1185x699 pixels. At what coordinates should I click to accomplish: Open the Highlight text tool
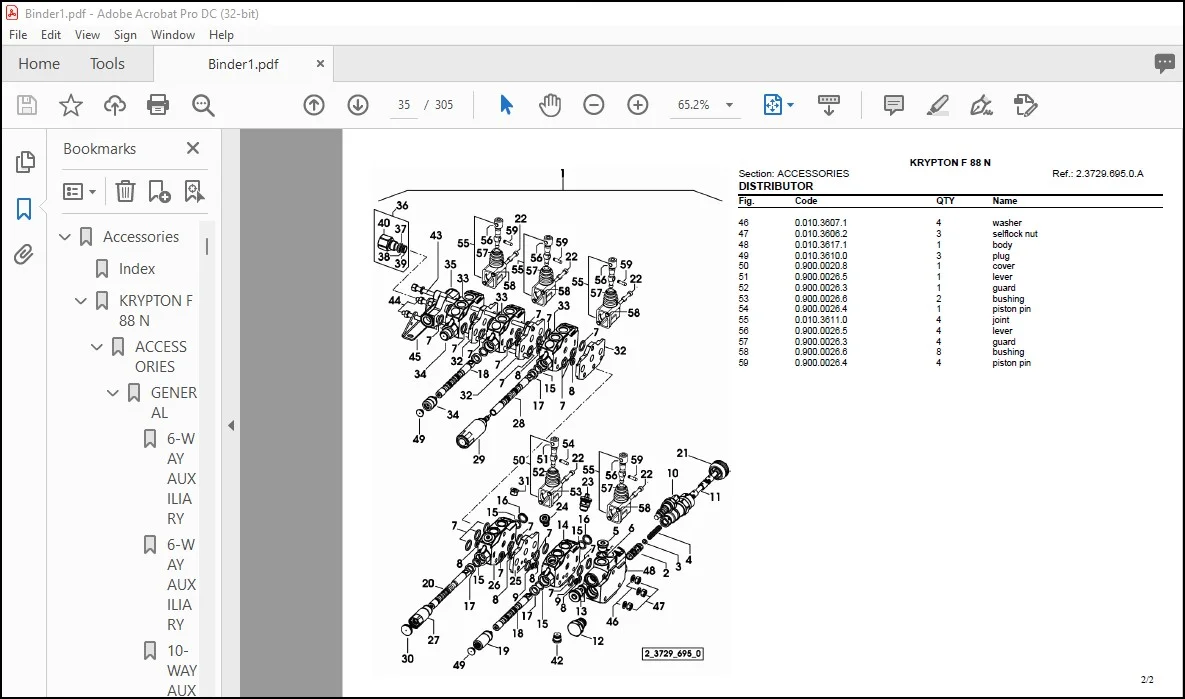click(x=937, y=105)
